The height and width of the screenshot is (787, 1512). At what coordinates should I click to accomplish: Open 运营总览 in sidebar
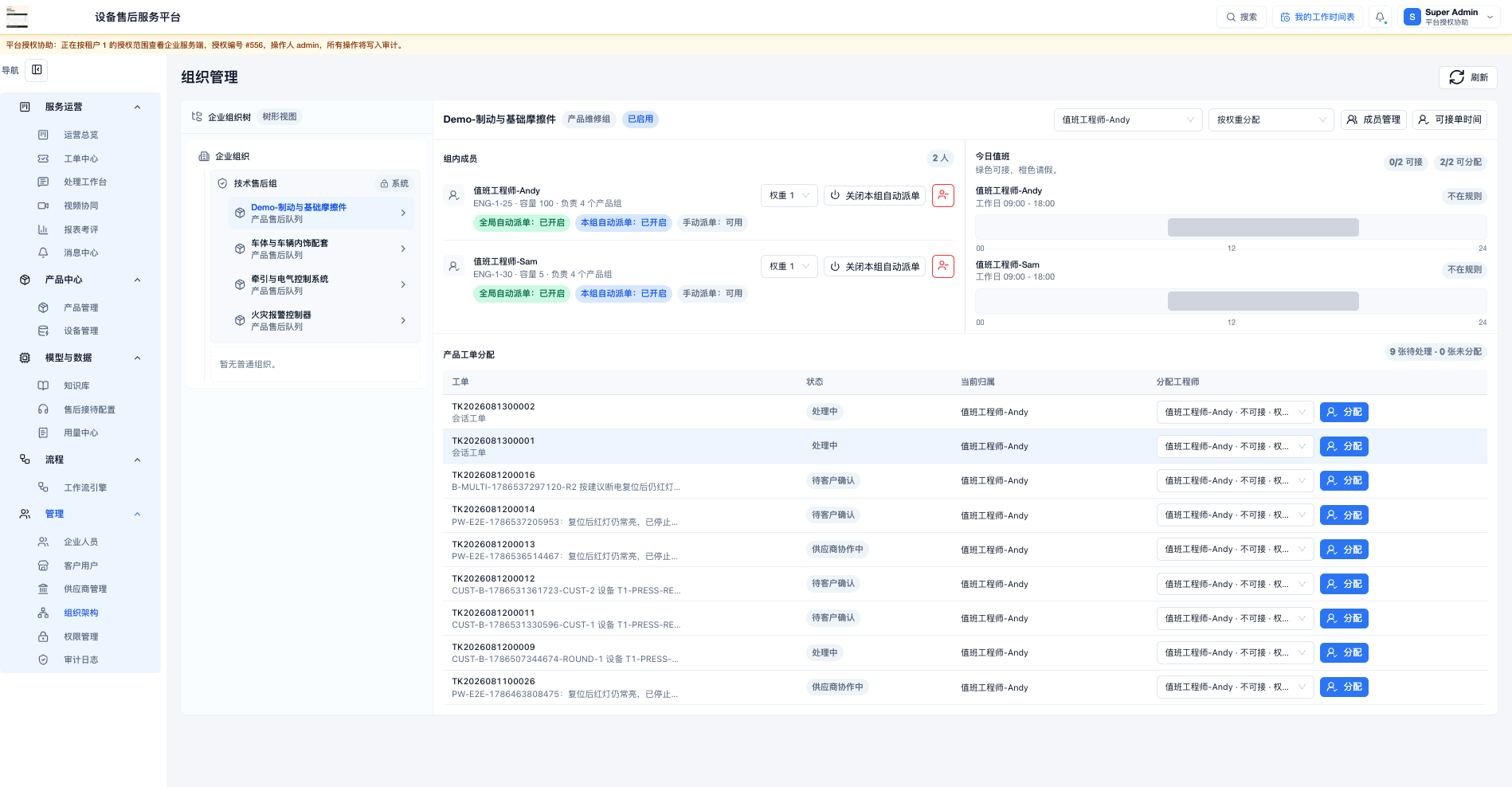81,135
